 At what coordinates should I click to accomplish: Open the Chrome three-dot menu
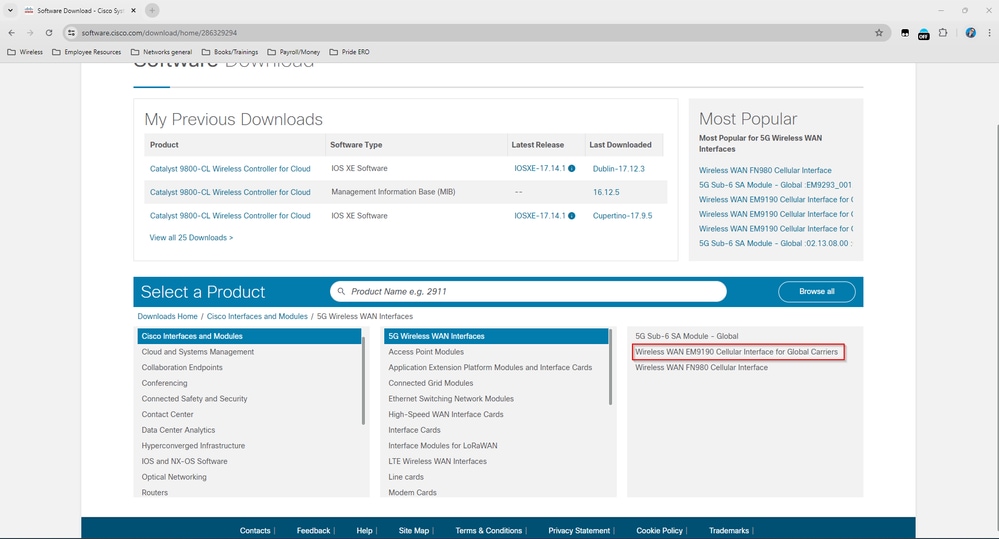click(x=989, y=32)
